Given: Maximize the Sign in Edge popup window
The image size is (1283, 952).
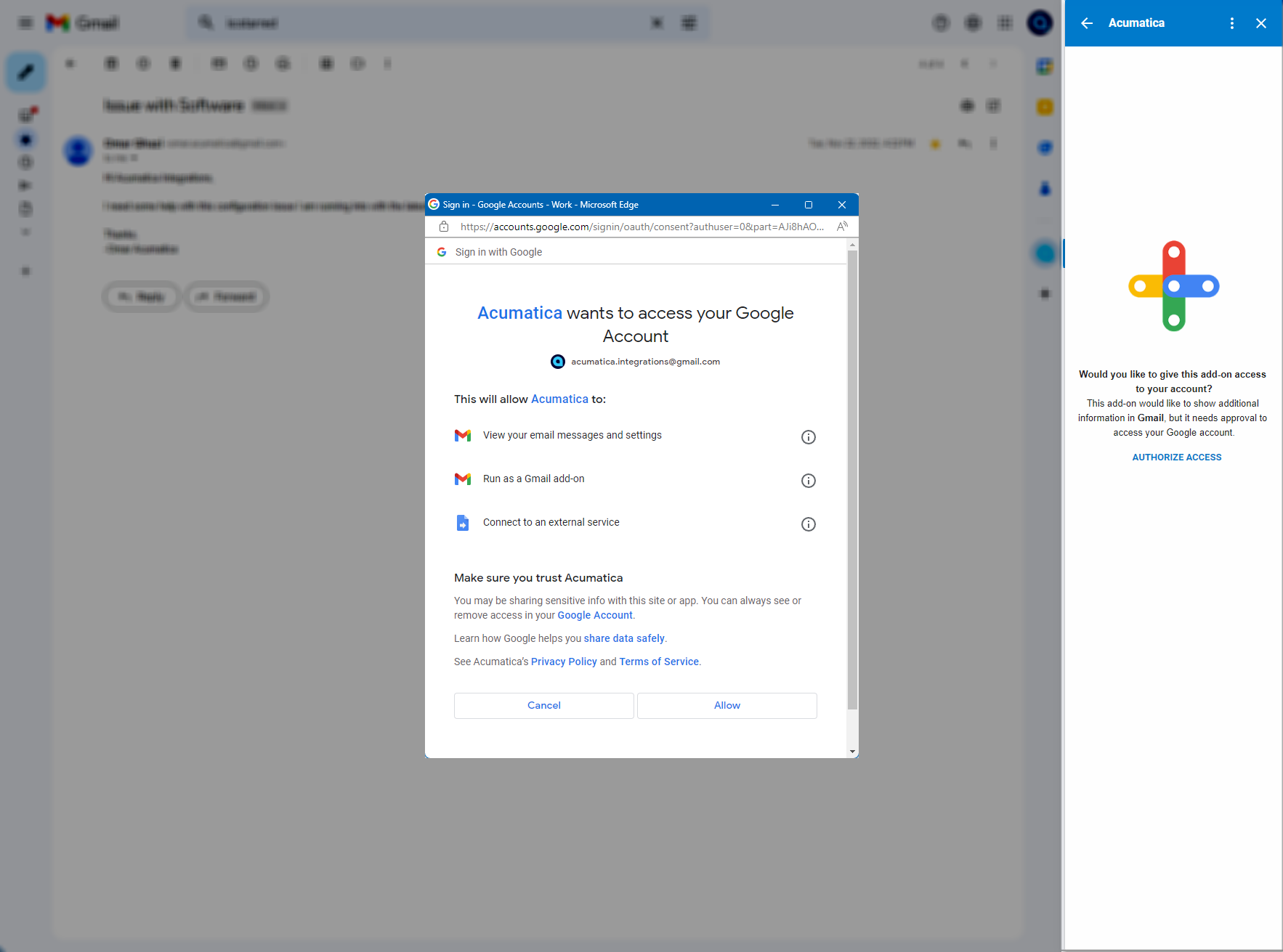Looking at the screenshot, I should 809,205.
